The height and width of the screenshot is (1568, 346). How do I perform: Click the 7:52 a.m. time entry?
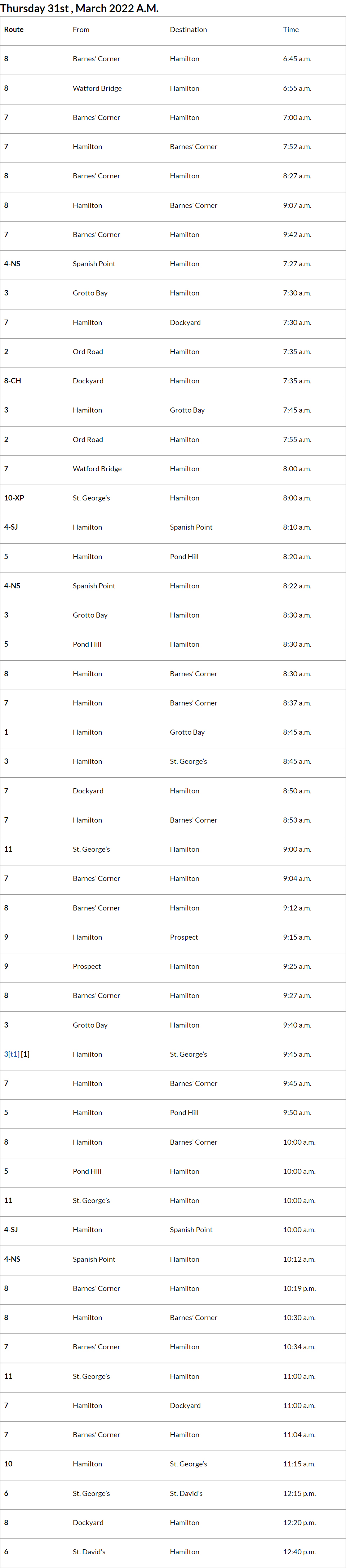297,147
